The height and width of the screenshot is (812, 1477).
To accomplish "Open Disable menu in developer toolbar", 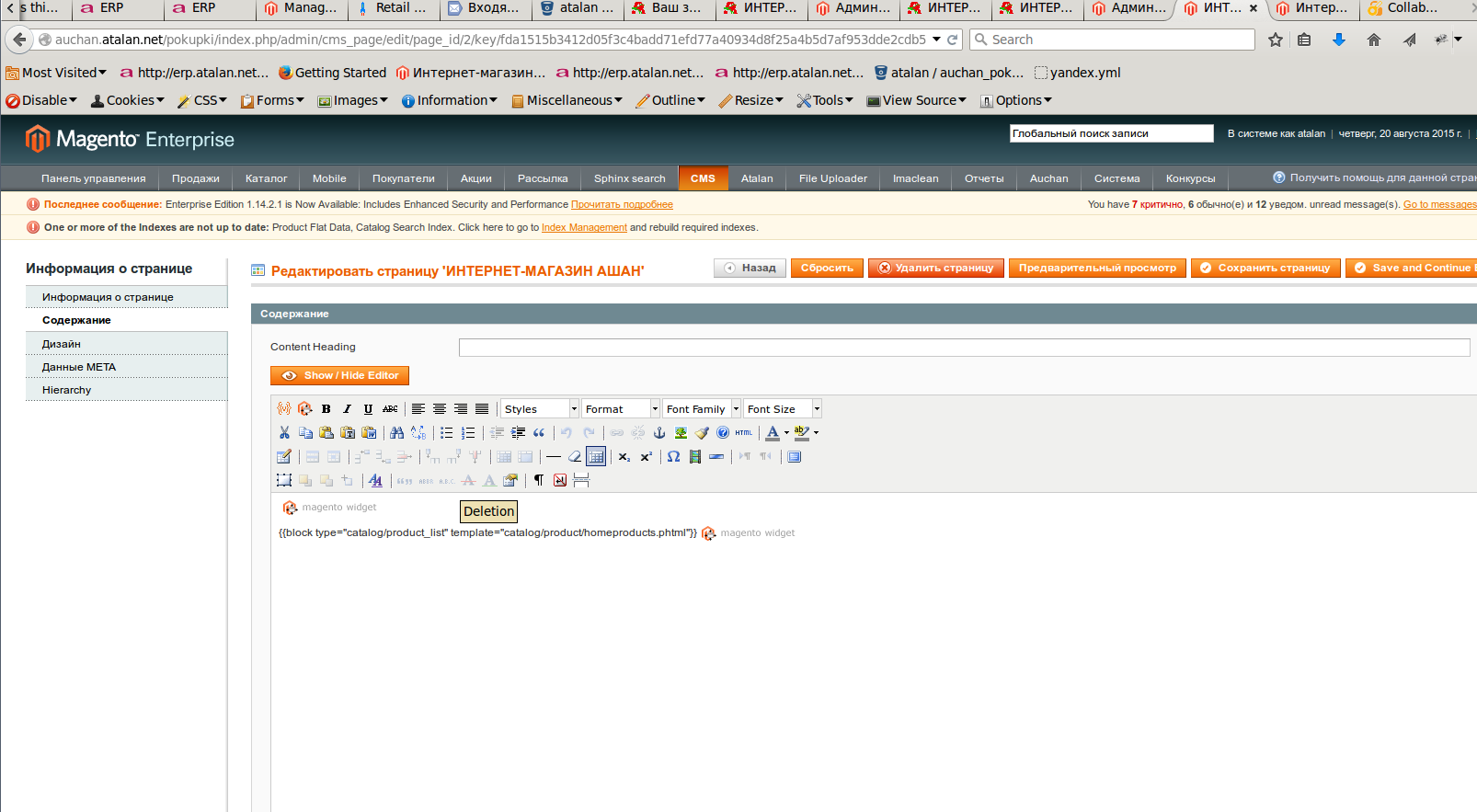I will coord(41,100).
